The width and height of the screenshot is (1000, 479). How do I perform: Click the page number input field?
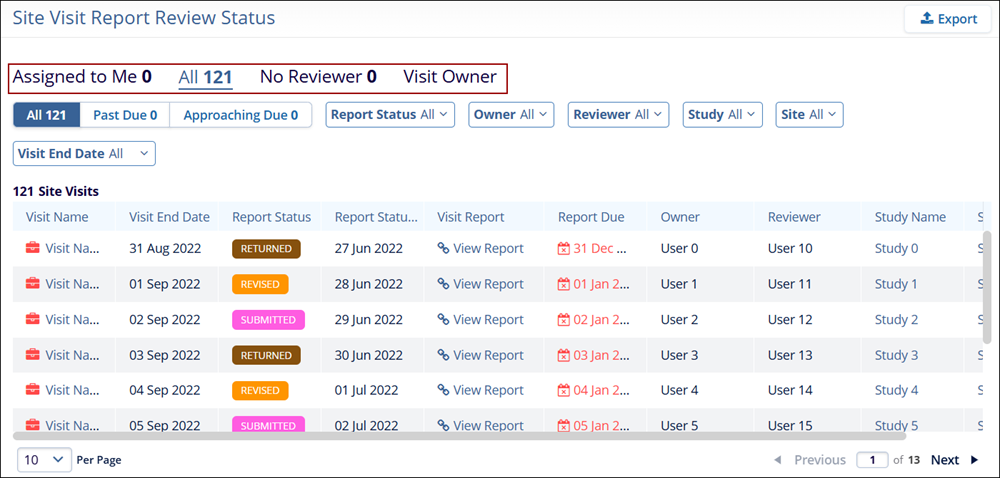point(872,460)
